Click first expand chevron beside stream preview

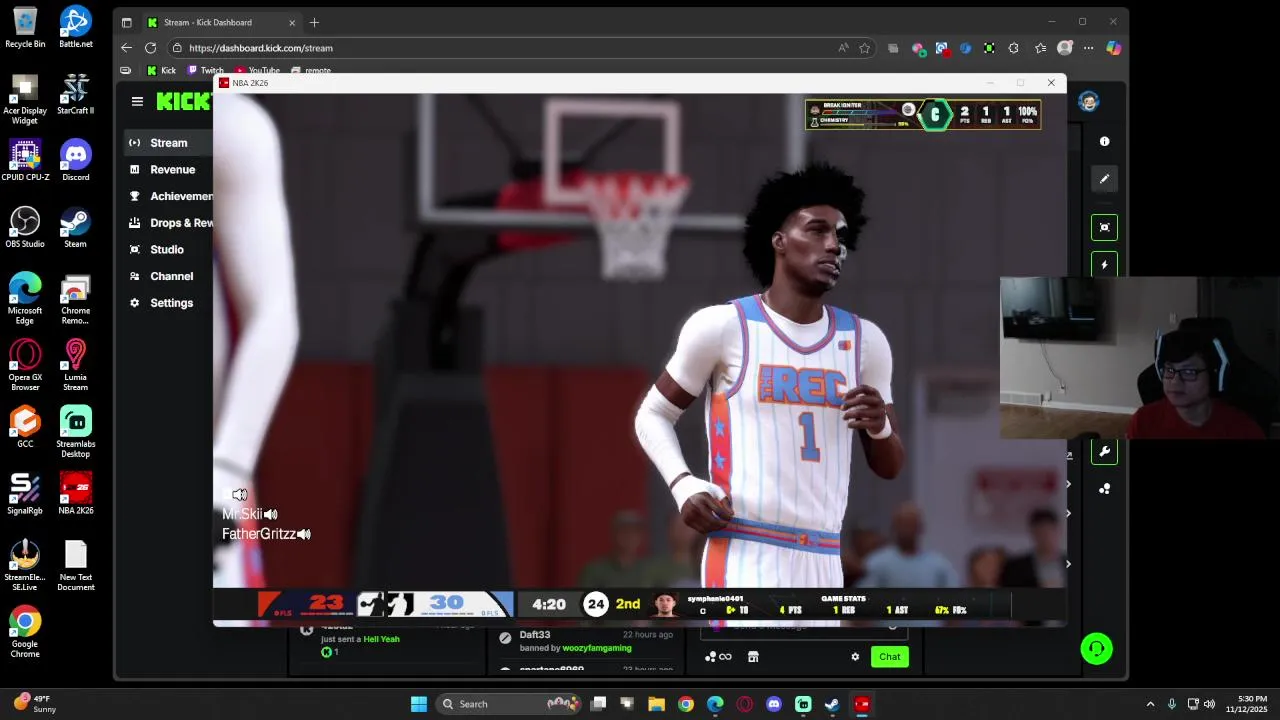(1068, 485)
